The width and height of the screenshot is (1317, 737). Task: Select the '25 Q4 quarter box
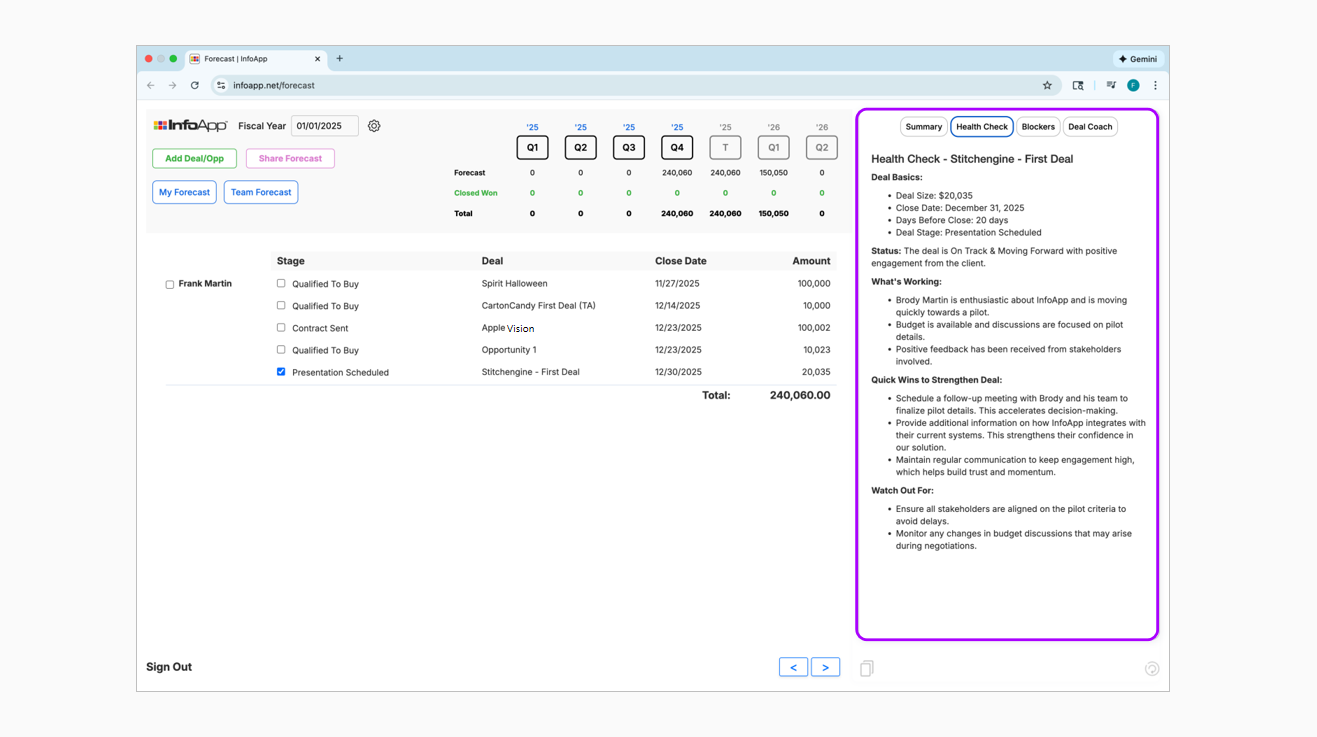click(677, 148)
